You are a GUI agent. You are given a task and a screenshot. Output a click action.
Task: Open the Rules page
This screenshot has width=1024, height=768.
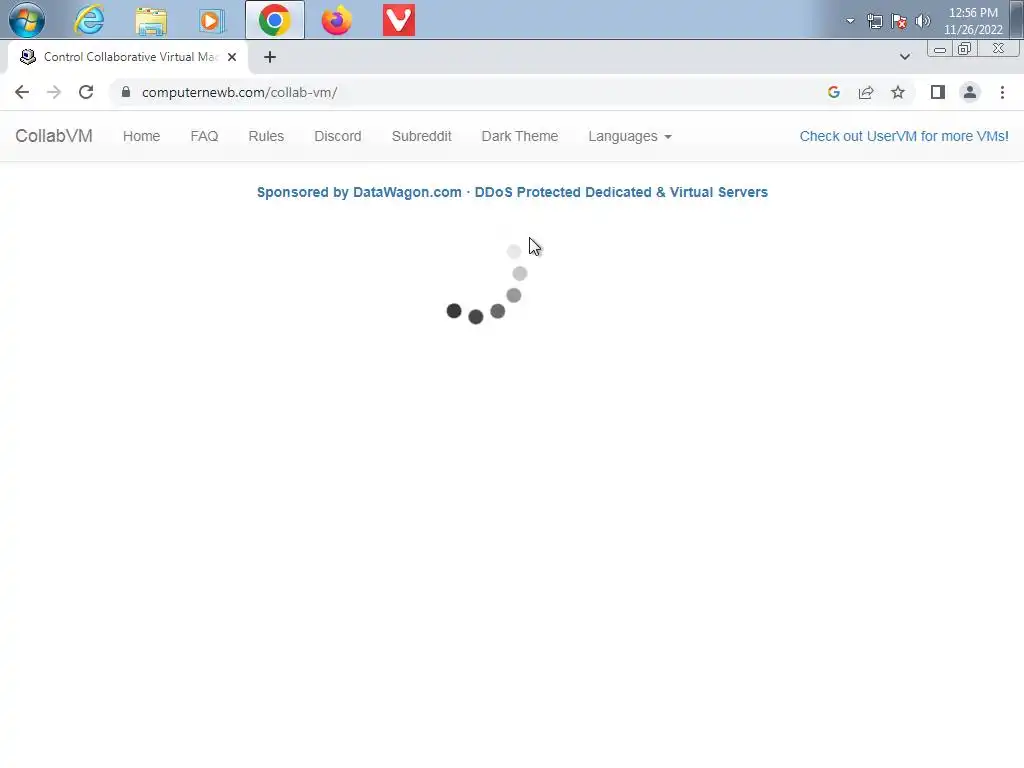click(x=266, y=136)
